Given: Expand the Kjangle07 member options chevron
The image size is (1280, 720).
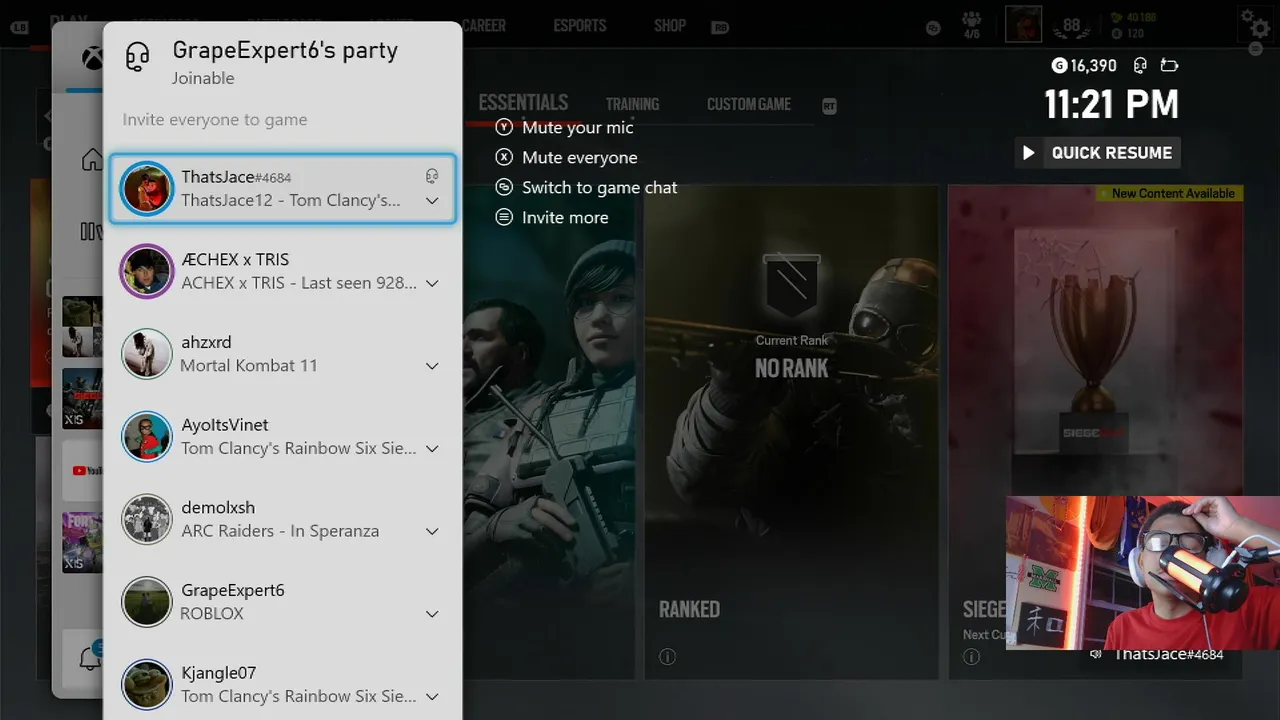Looking at the screenshot, I should [432, 697].
